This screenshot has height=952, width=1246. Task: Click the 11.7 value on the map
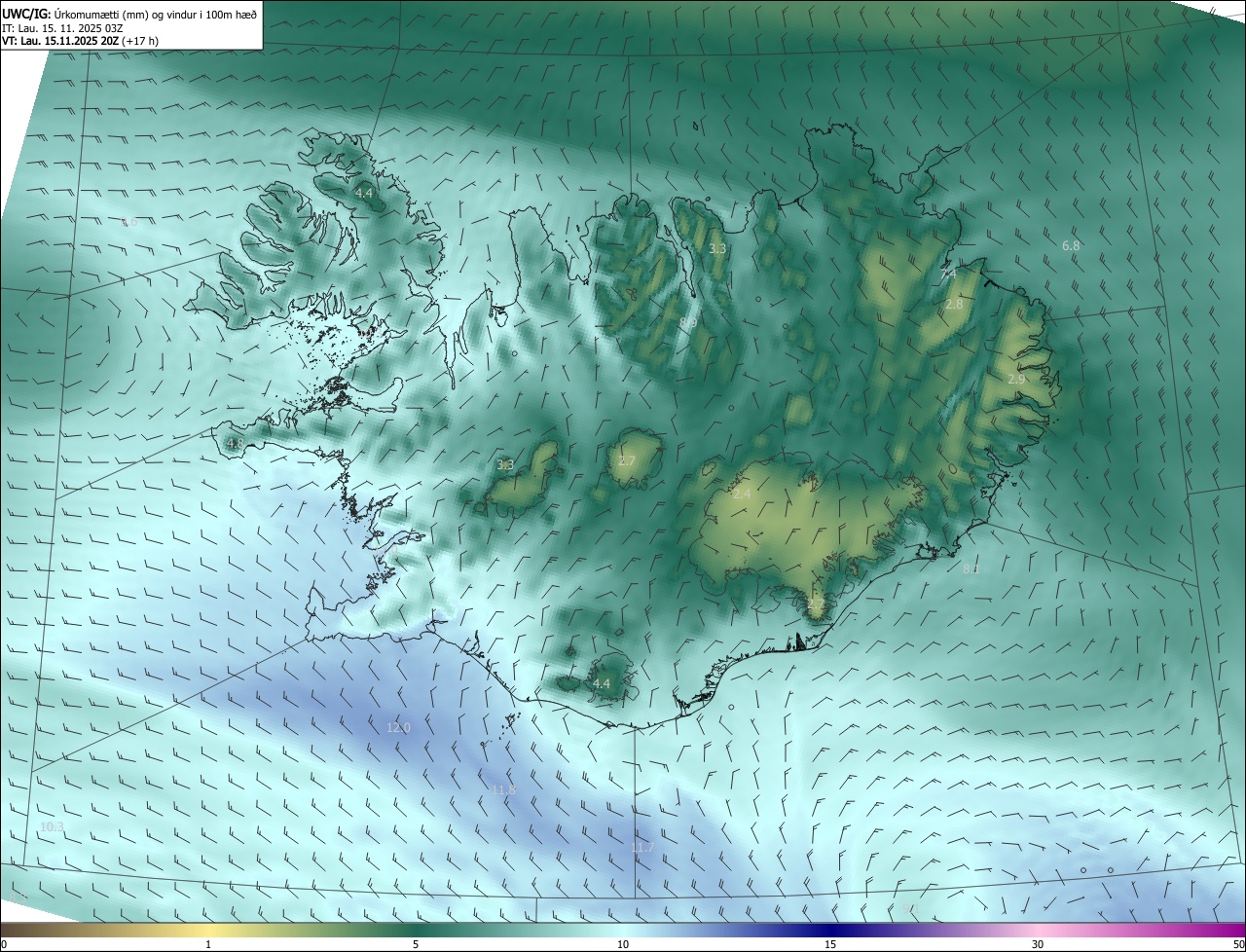pos(642,848)
